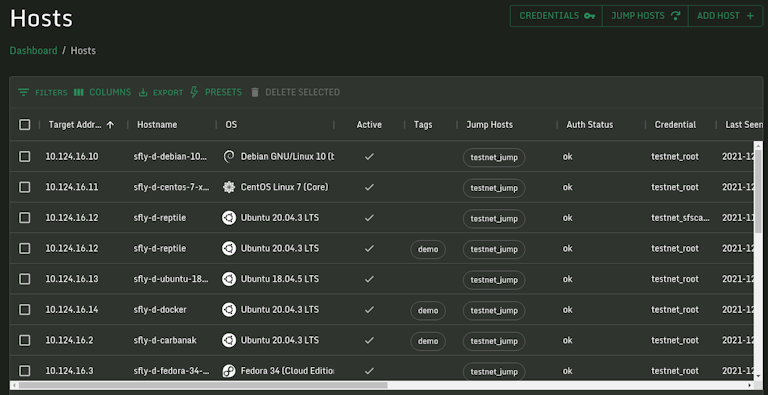Image resolution: width=768 pixels, height=395 pixels.
Task: Sort by Tags column header
Action: [423, 124]
